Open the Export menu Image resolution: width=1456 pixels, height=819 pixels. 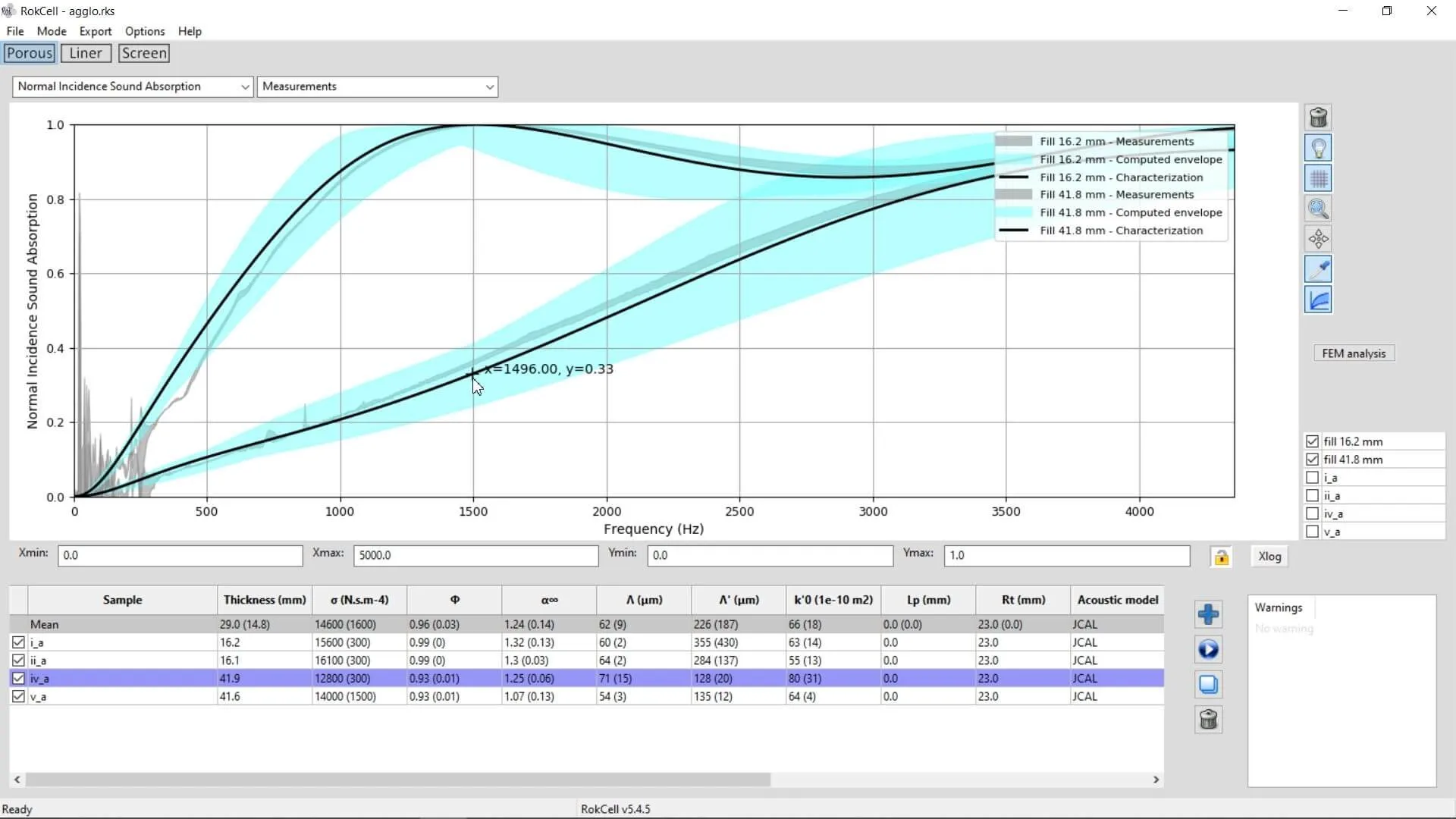(95, 31)
